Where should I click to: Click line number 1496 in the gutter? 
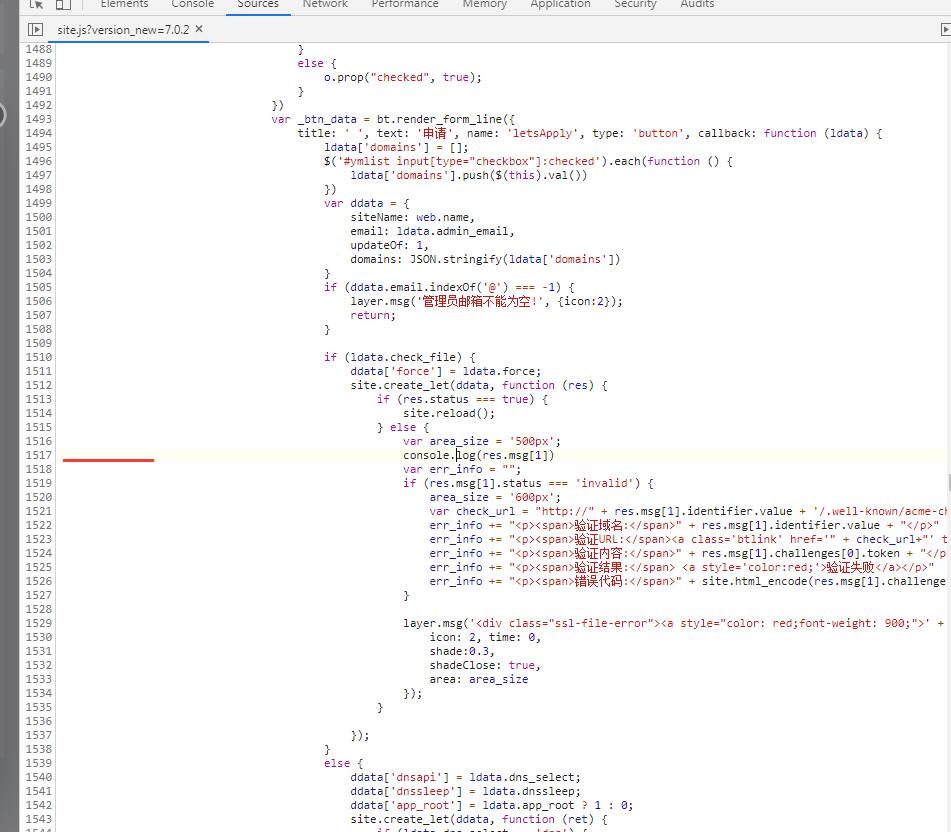click(x=39, y=161)
